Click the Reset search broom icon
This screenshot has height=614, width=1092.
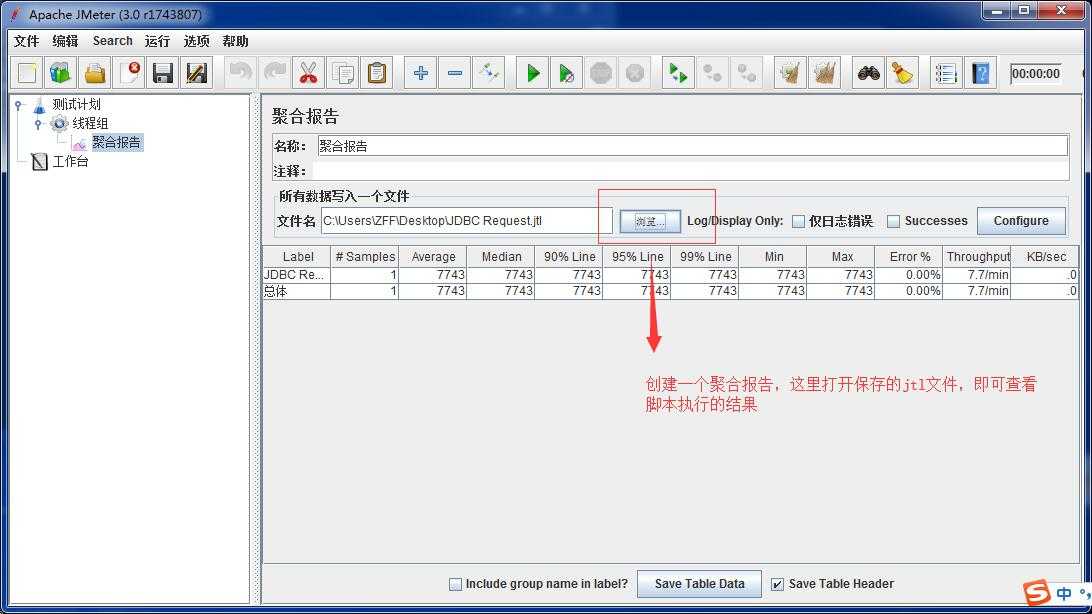[x=903, y=72]
